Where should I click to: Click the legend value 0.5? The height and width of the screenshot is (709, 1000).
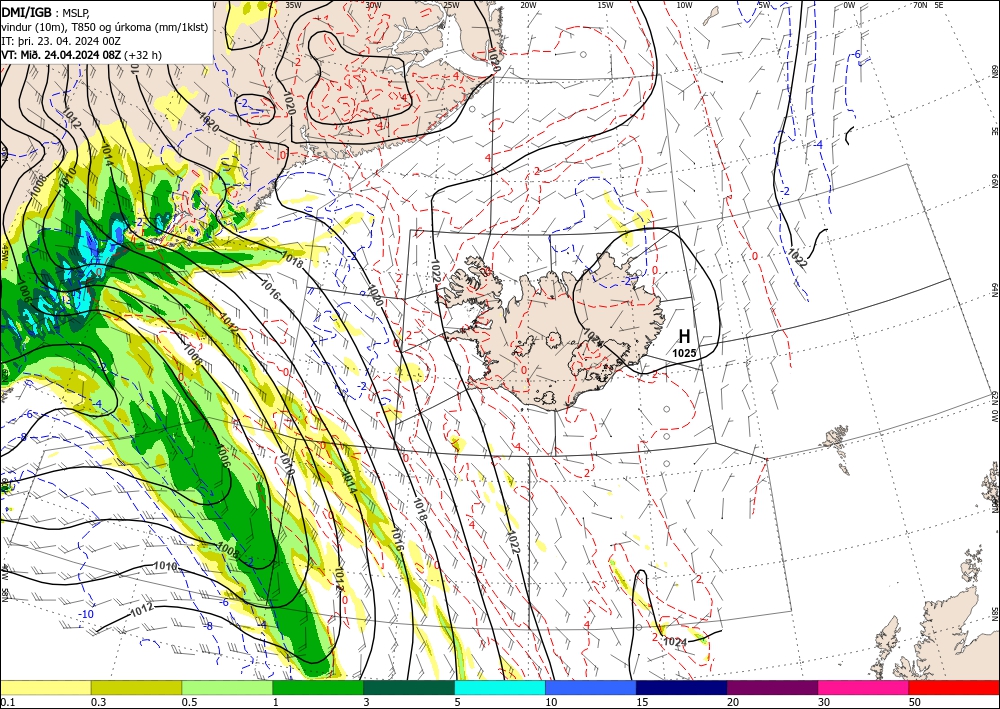point(189,702)
